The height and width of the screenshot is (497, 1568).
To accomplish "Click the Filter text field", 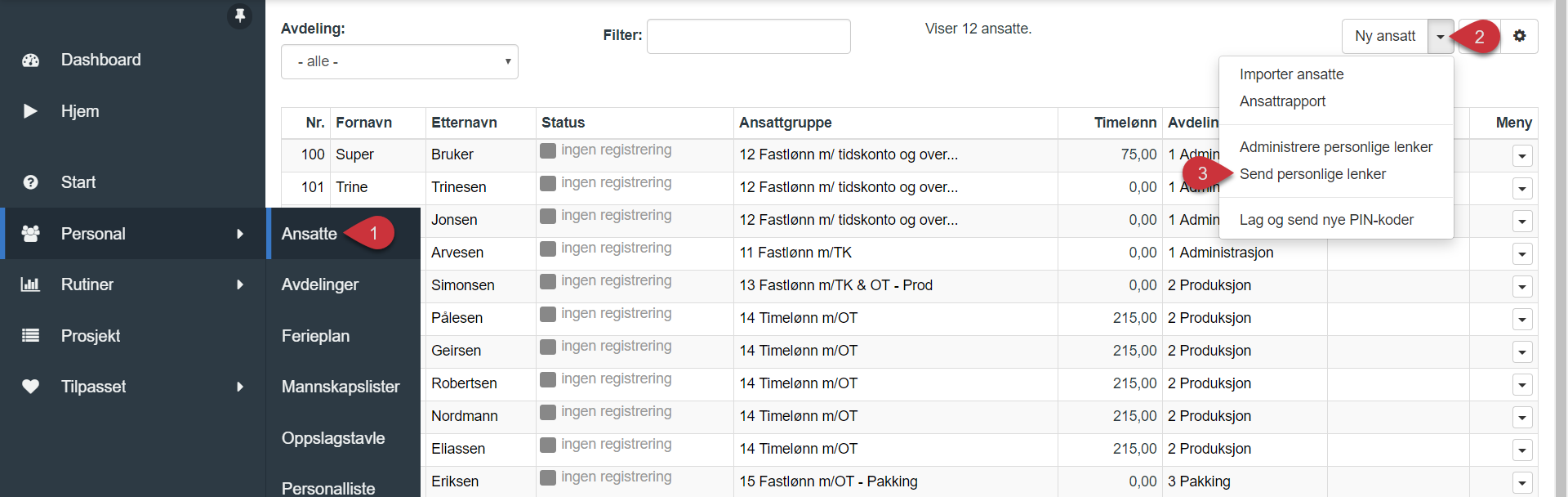I will tap(749, 36).
